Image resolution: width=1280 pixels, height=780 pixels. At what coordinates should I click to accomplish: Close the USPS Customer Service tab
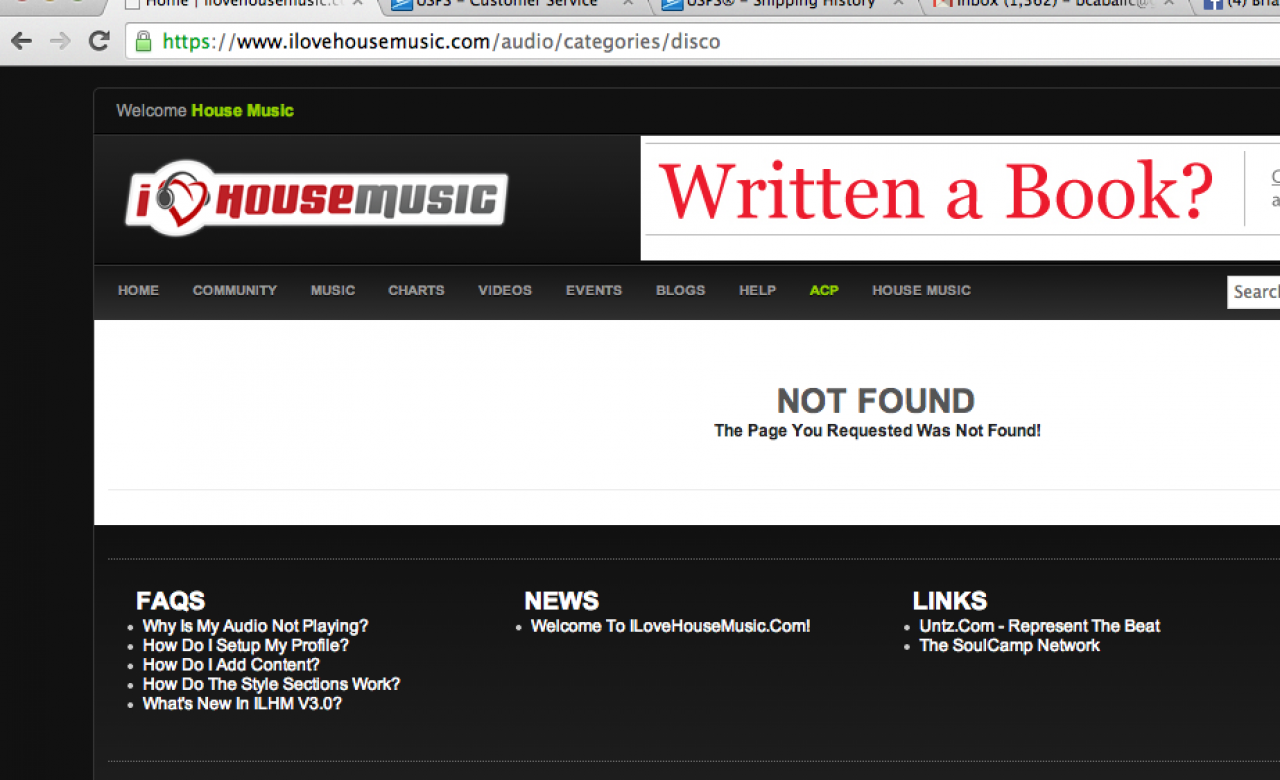[628, 3]
